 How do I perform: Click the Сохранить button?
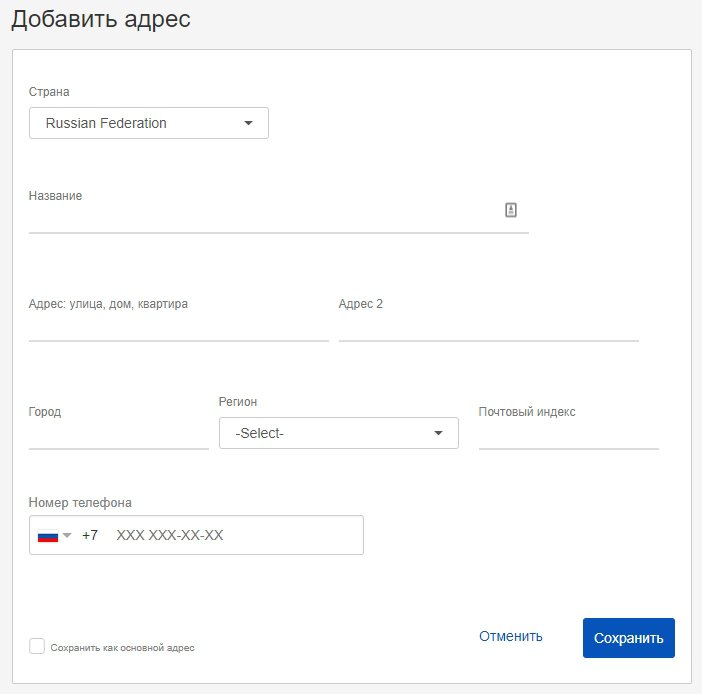[x=629, y=638]
